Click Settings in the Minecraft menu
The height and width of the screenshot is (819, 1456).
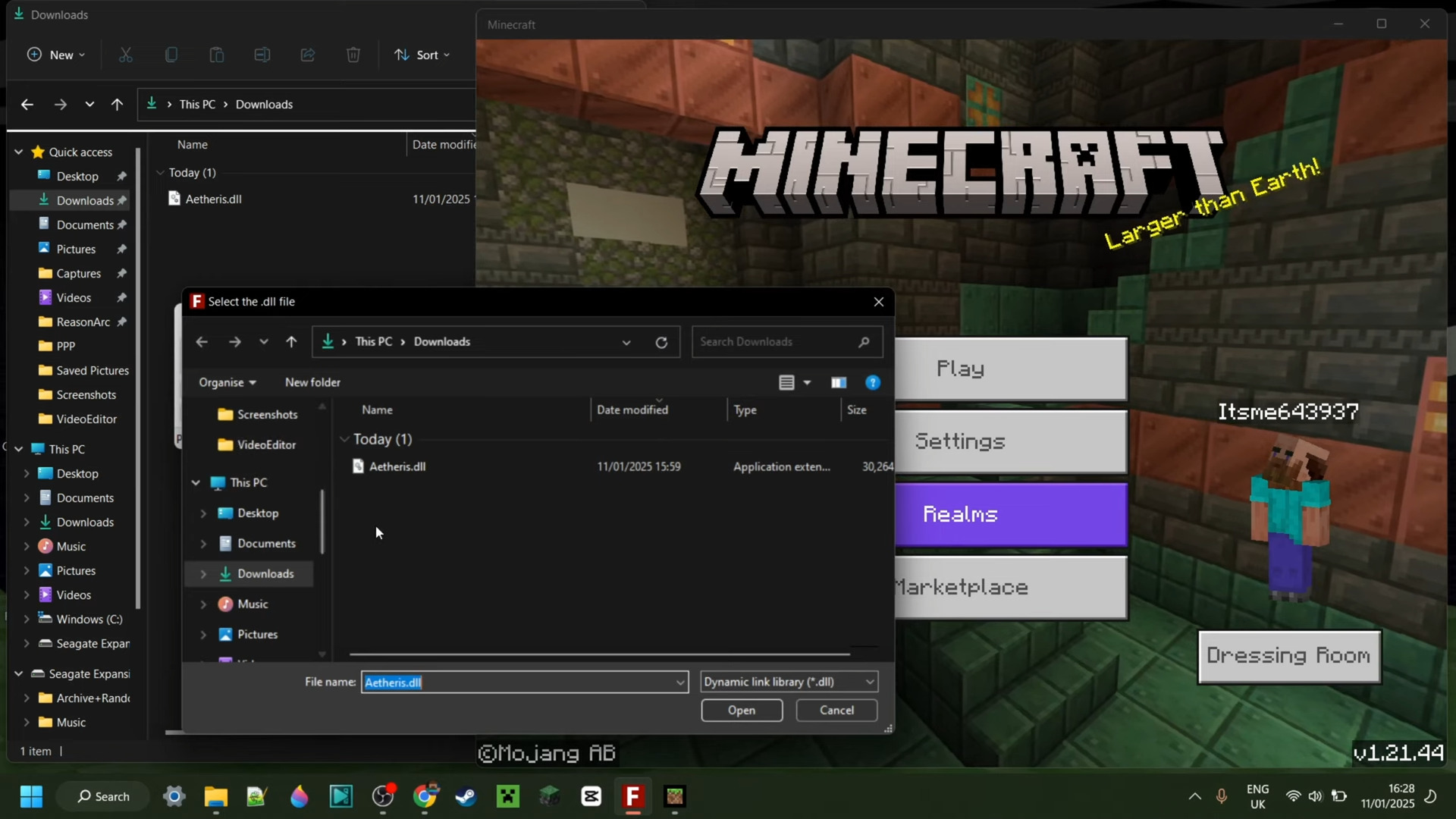[1011, 441]
